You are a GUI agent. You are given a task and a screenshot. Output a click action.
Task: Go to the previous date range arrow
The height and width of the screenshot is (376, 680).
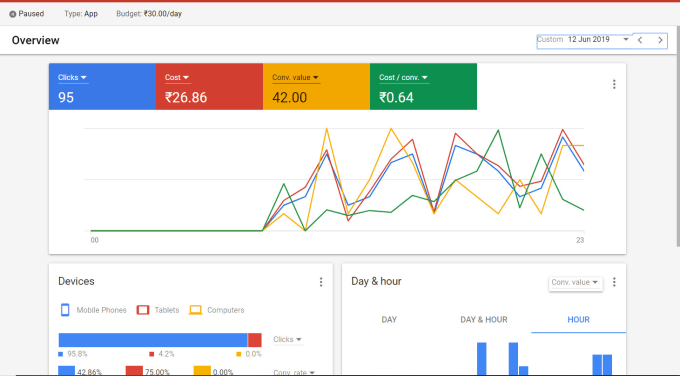pyautogui.click(x=640, y=40)
